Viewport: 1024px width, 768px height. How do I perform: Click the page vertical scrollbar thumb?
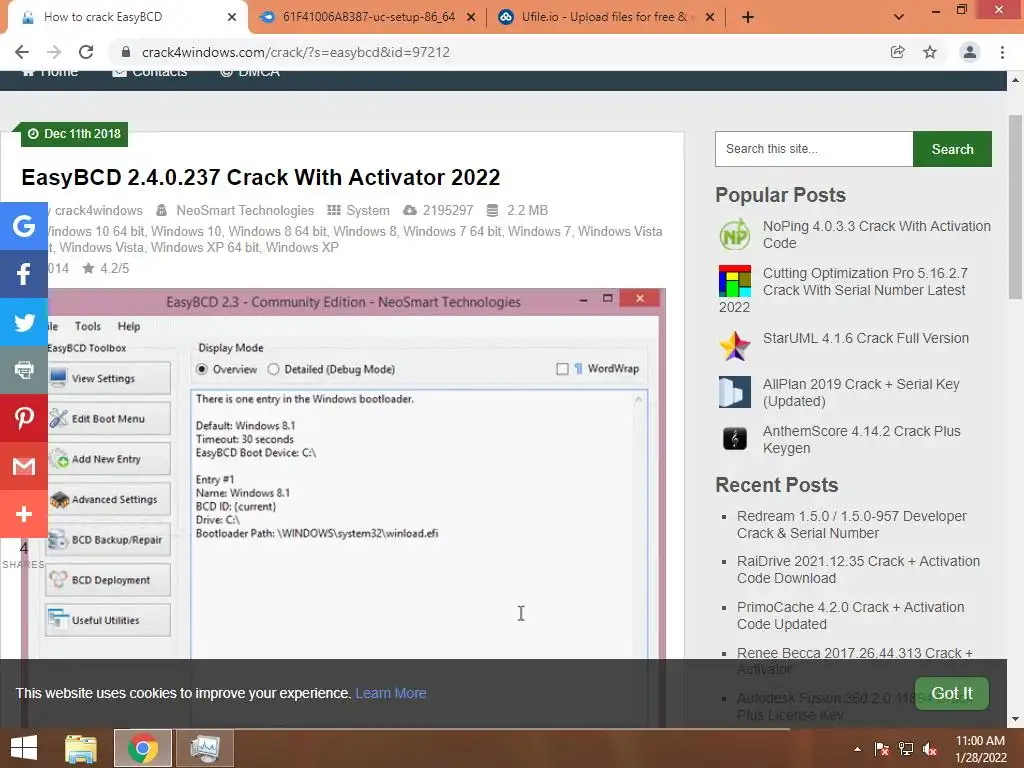1015,206
